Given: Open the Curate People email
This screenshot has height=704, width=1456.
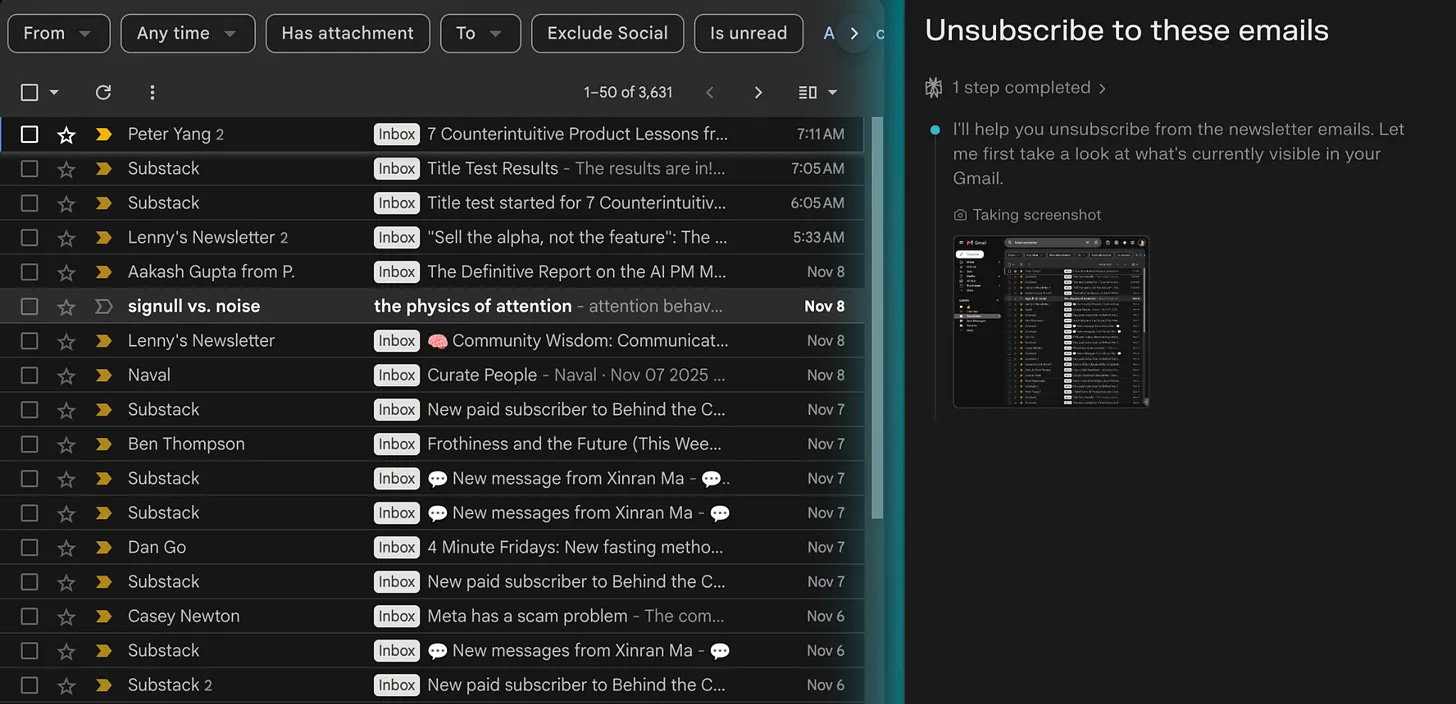Looking at the screenshot, I should [x=432, y=375].
